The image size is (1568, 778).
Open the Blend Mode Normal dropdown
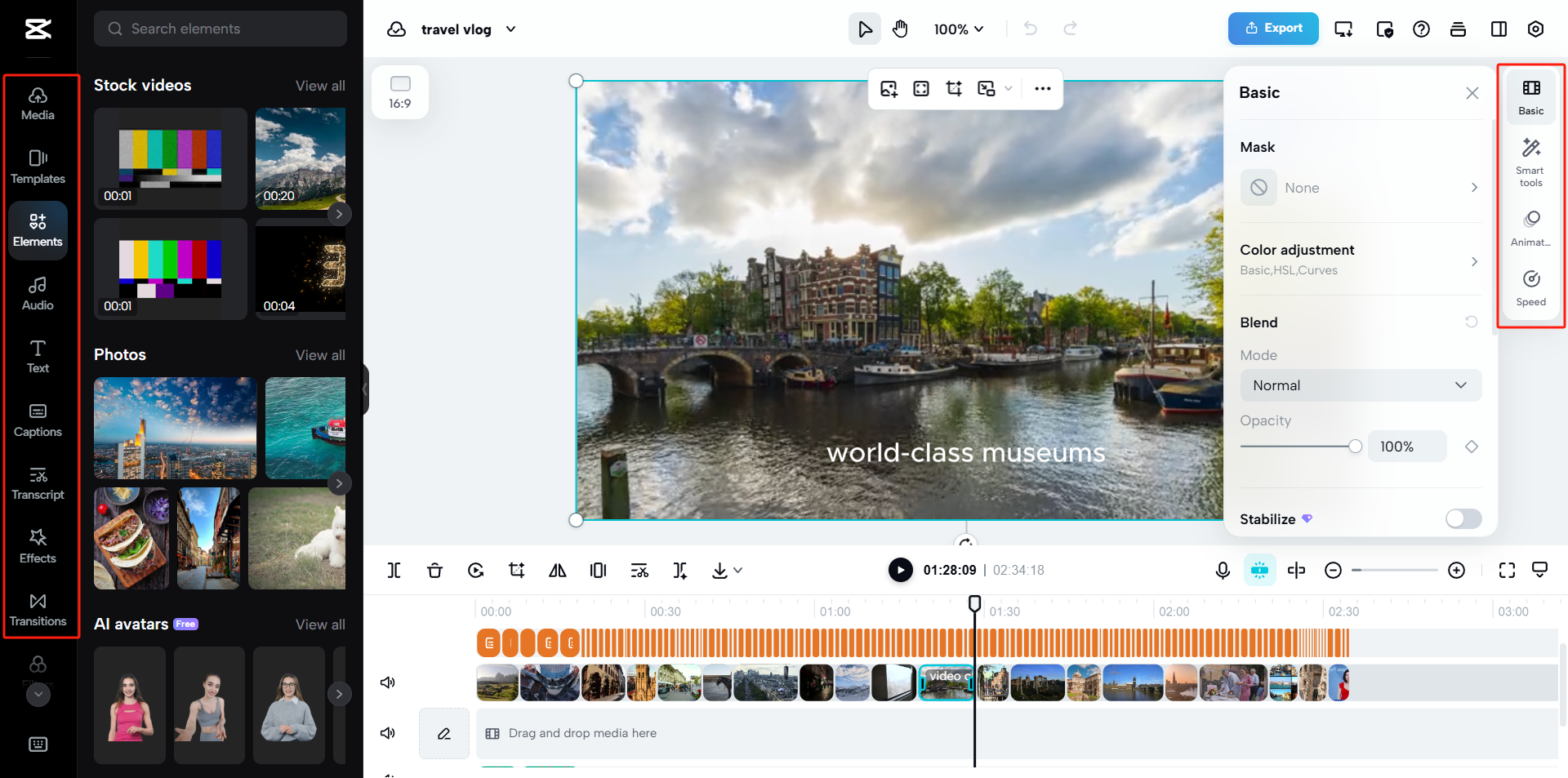[x=1360, y=385]
